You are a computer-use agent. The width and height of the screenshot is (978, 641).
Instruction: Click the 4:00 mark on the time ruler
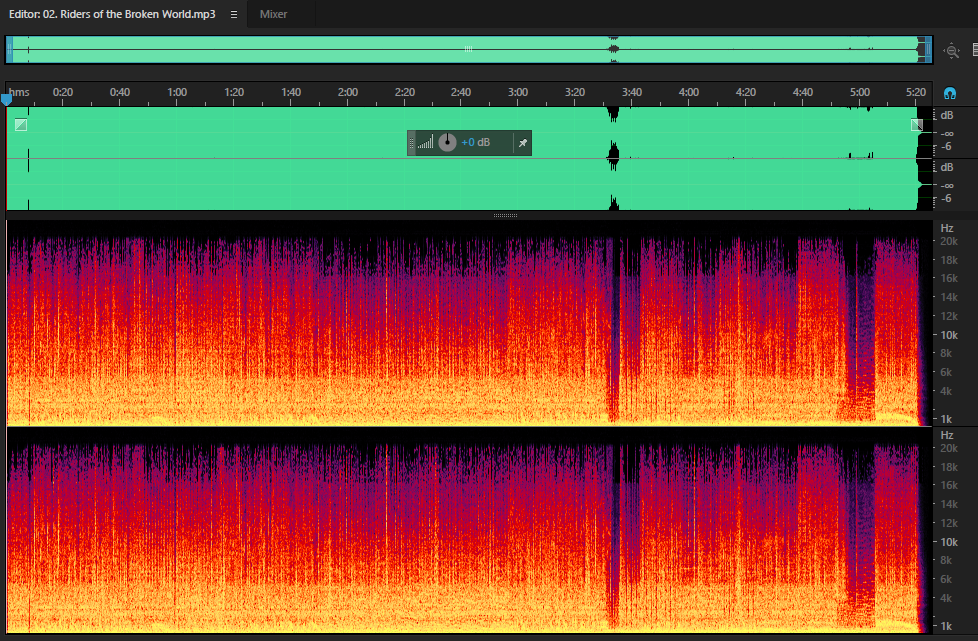[689, 92]
